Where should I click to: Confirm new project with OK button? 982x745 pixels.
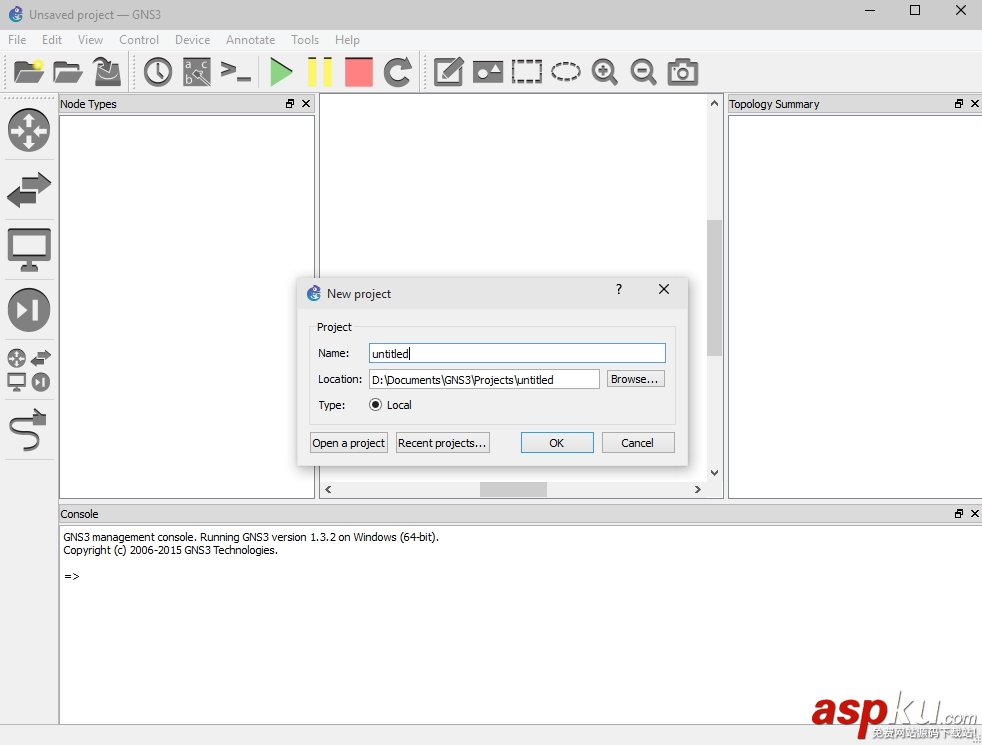[x=557, y=443]
